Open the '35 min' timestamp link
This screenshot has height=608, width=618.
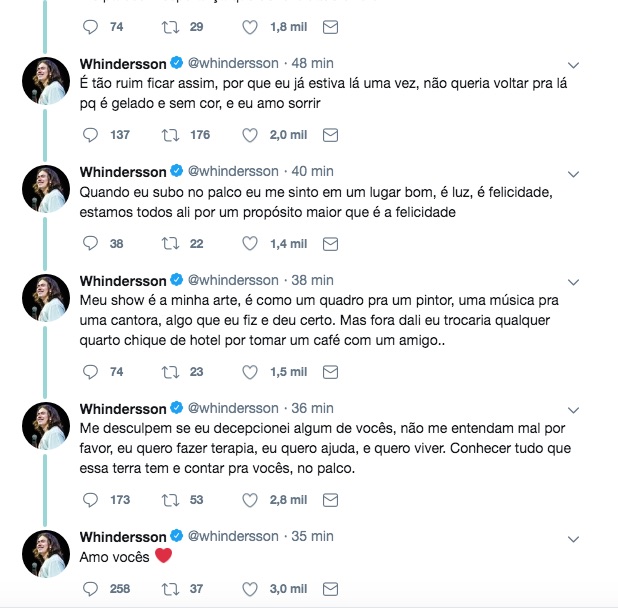312,536
